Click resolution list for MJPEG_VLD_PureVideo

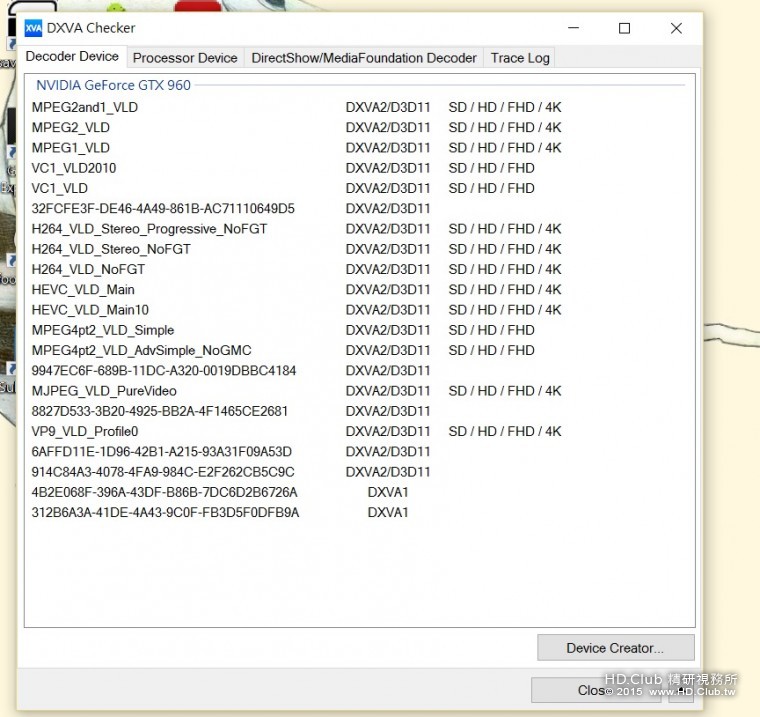coord(505,391)
